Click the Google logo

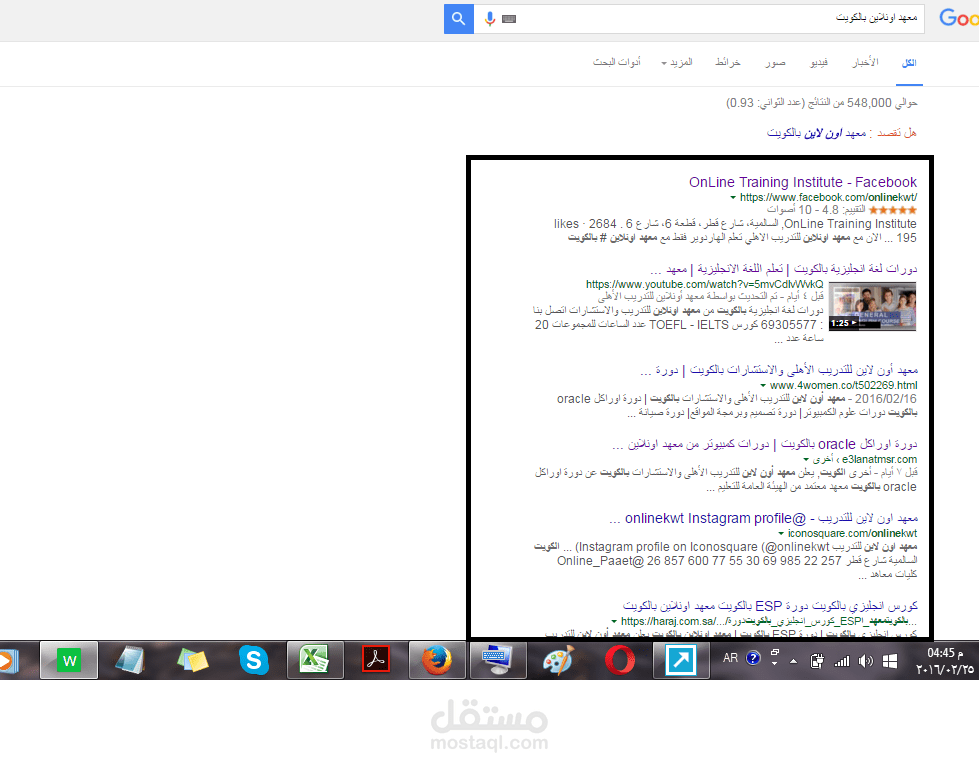(958, 18)
